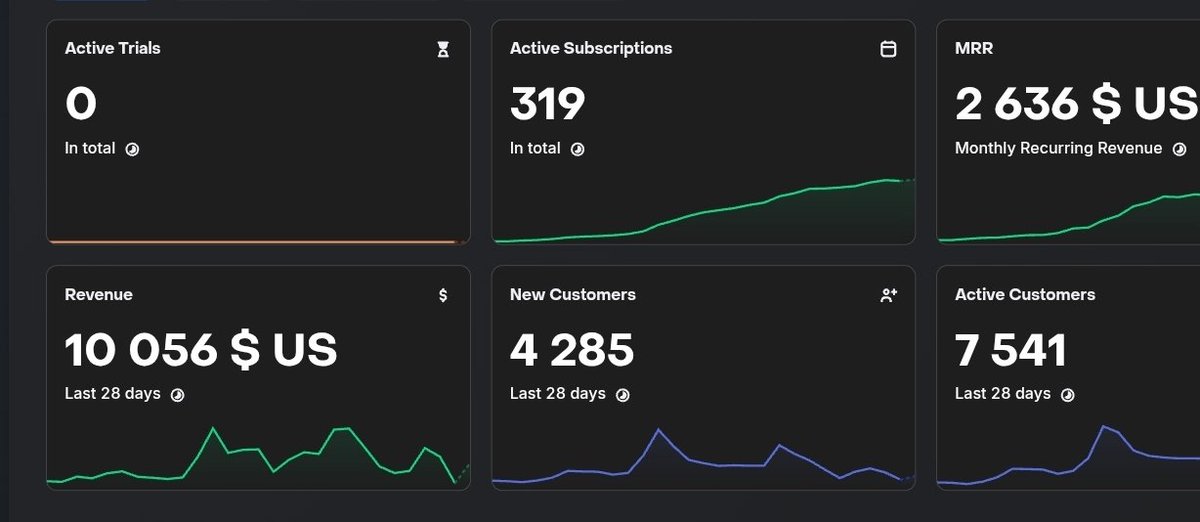
Task: Select the Active Trials card title
Action: (113, 48)
